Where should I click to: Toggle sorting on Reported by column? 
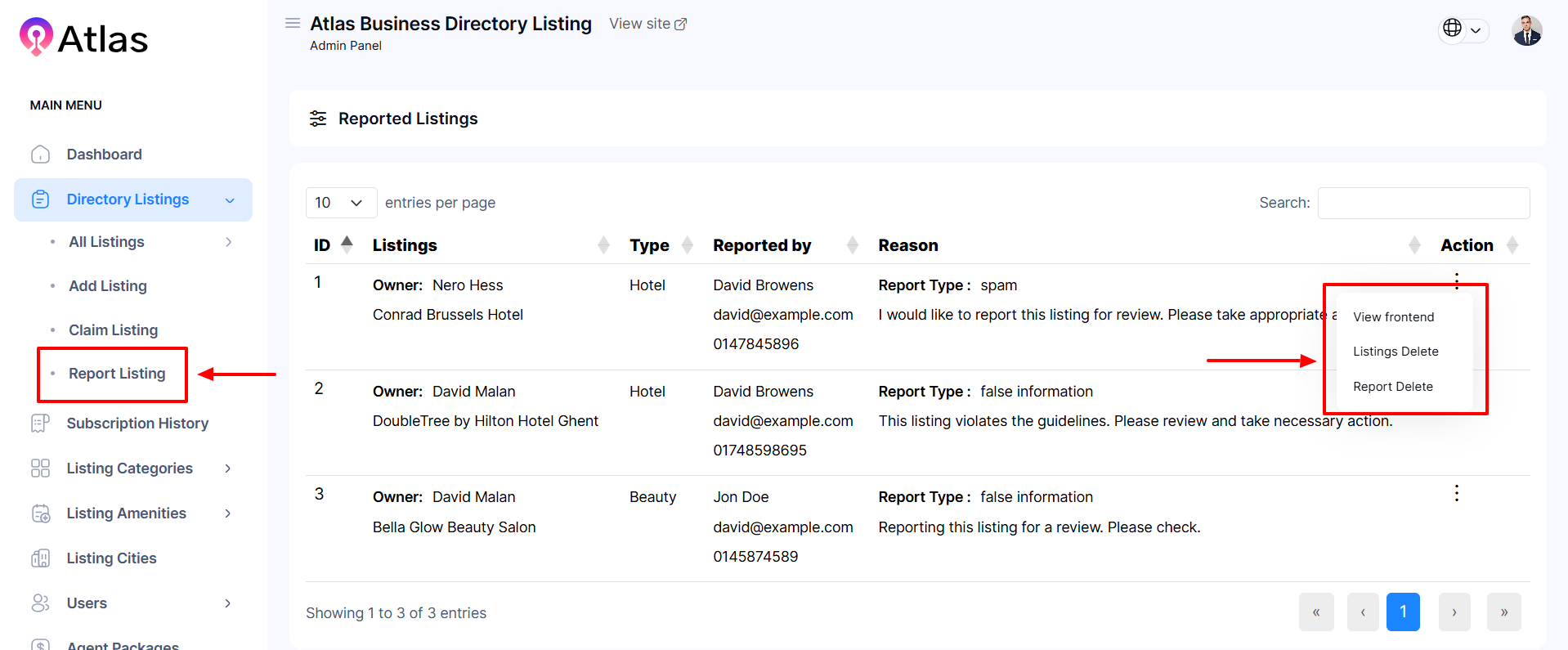pos(852,245)
